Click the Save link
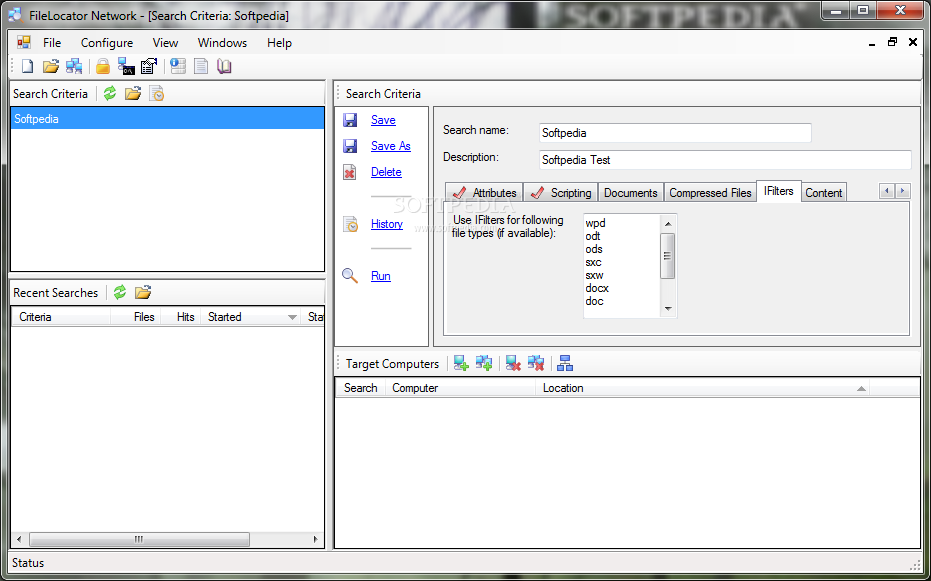931x581 pixels. [383, 120]
